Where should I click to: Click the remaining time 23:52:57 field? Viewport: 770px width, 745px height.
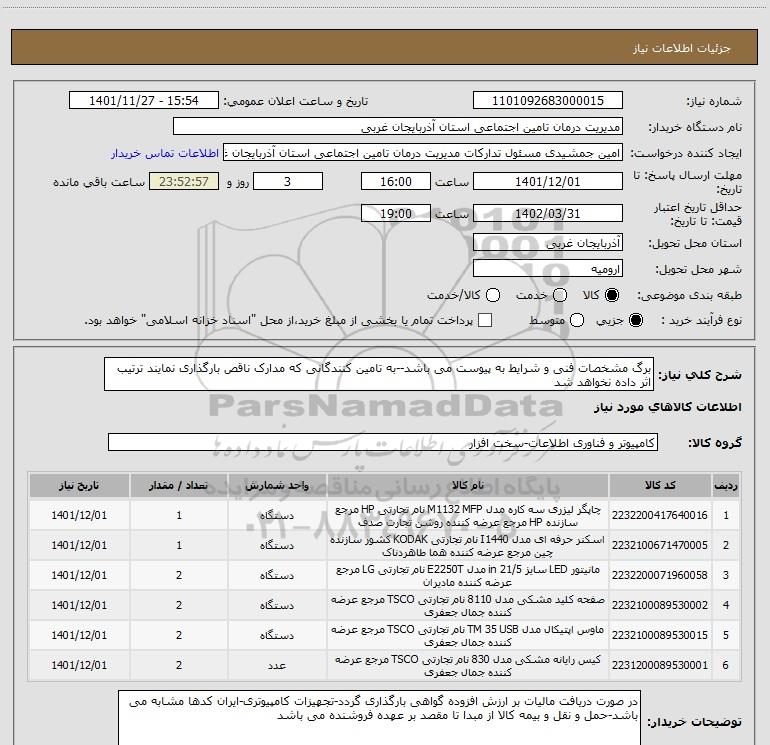point(184,182)
